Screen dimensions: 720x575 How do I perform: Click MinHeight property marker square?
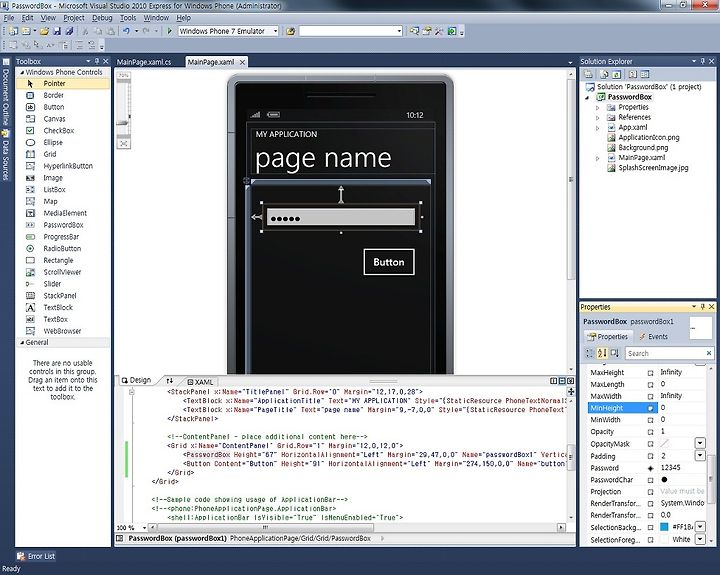[x=650, y=408]
